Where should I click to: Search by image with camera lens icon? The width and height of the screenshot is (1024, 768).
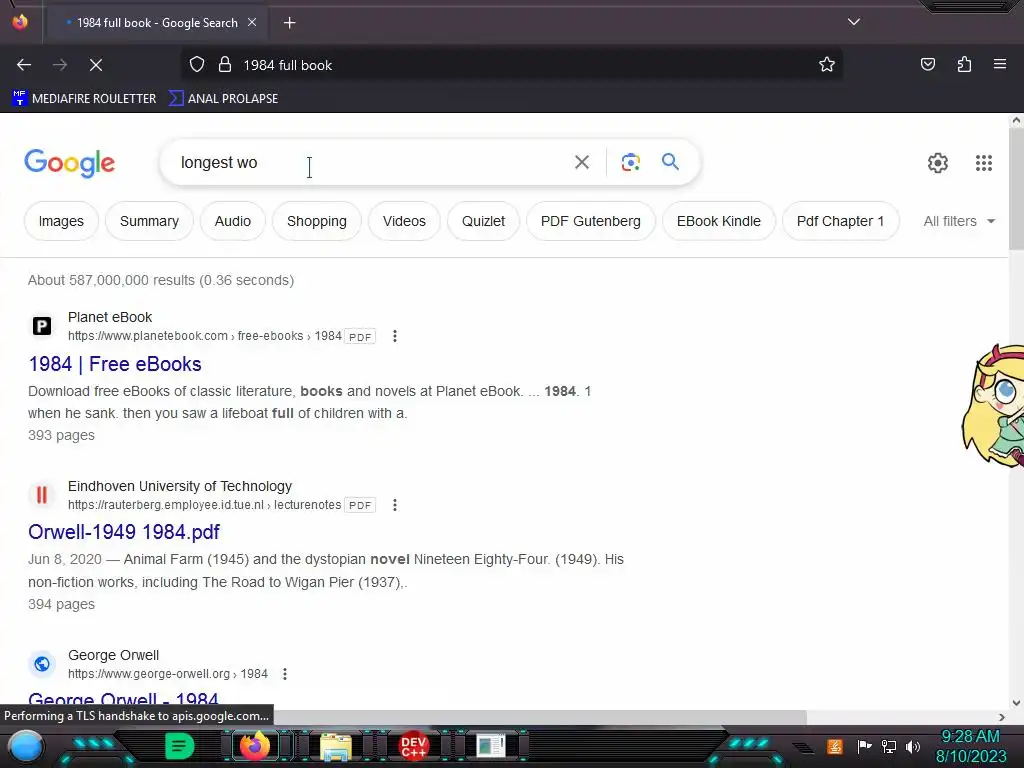point(630,162)
